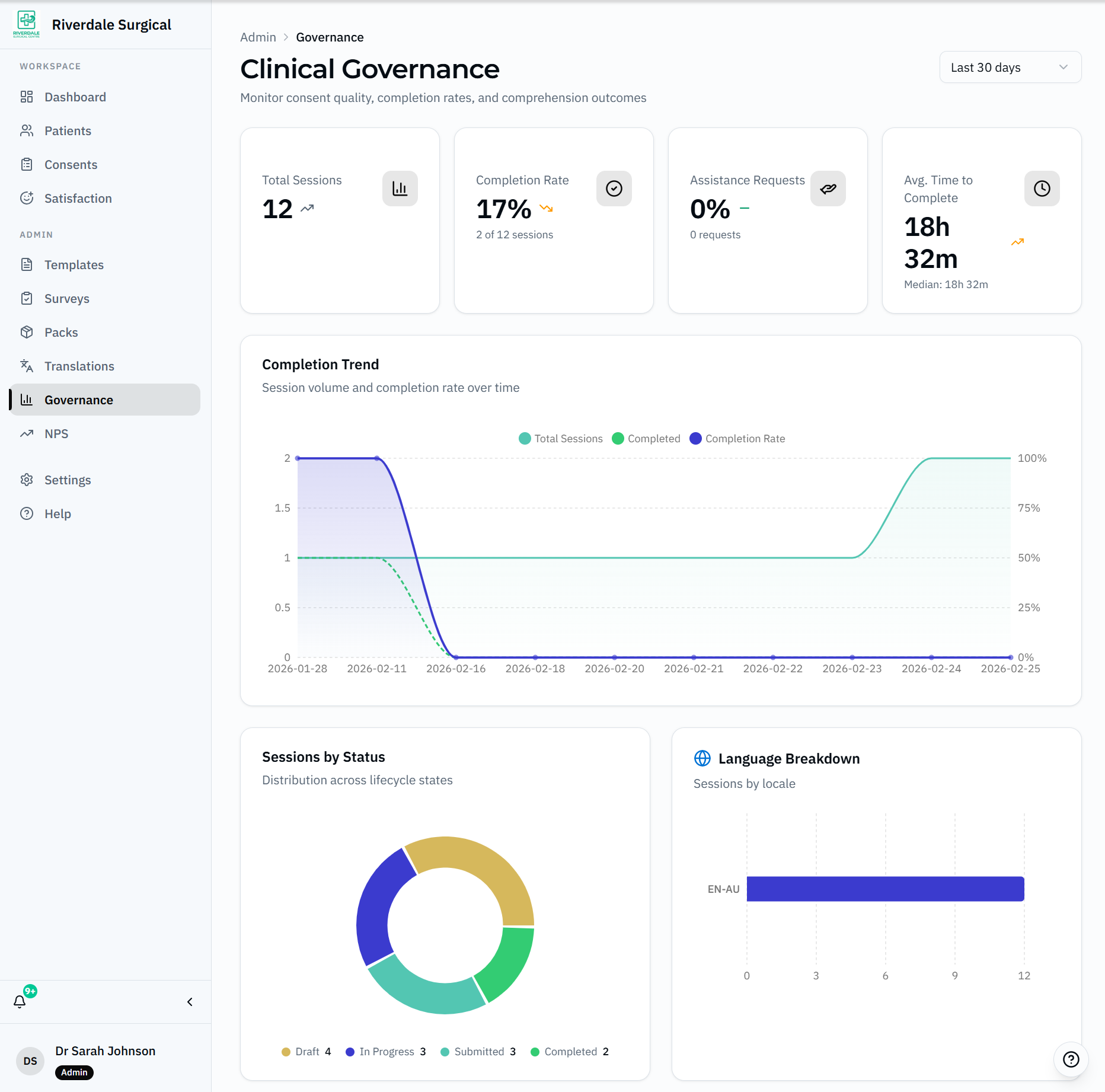The image size is (1105, 1092).
Task: Click the In Progress legend swatch
Action: click(350, 1052)
